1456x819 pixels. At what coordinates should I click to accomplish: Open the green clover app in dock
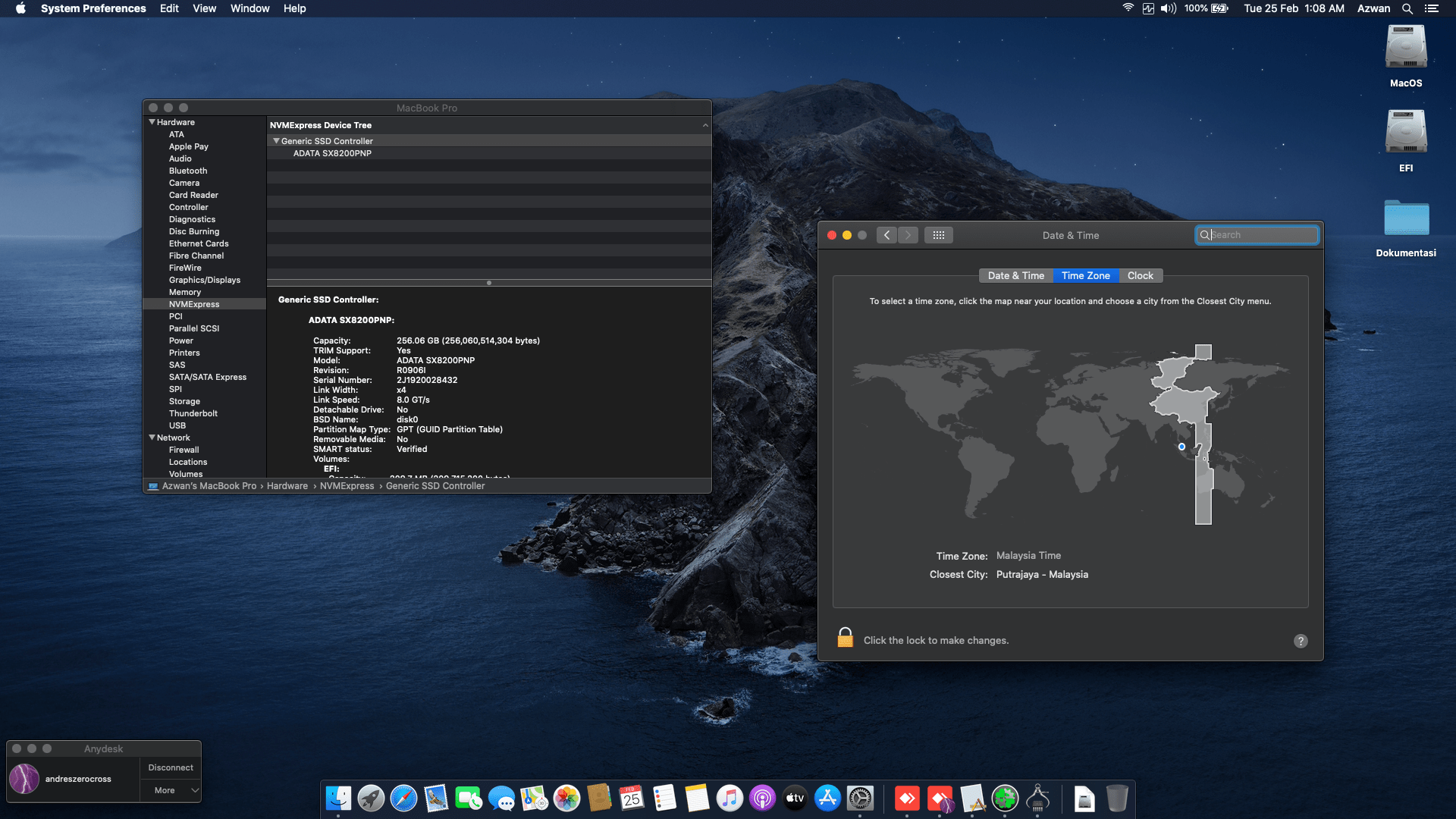pos(1005,798)
